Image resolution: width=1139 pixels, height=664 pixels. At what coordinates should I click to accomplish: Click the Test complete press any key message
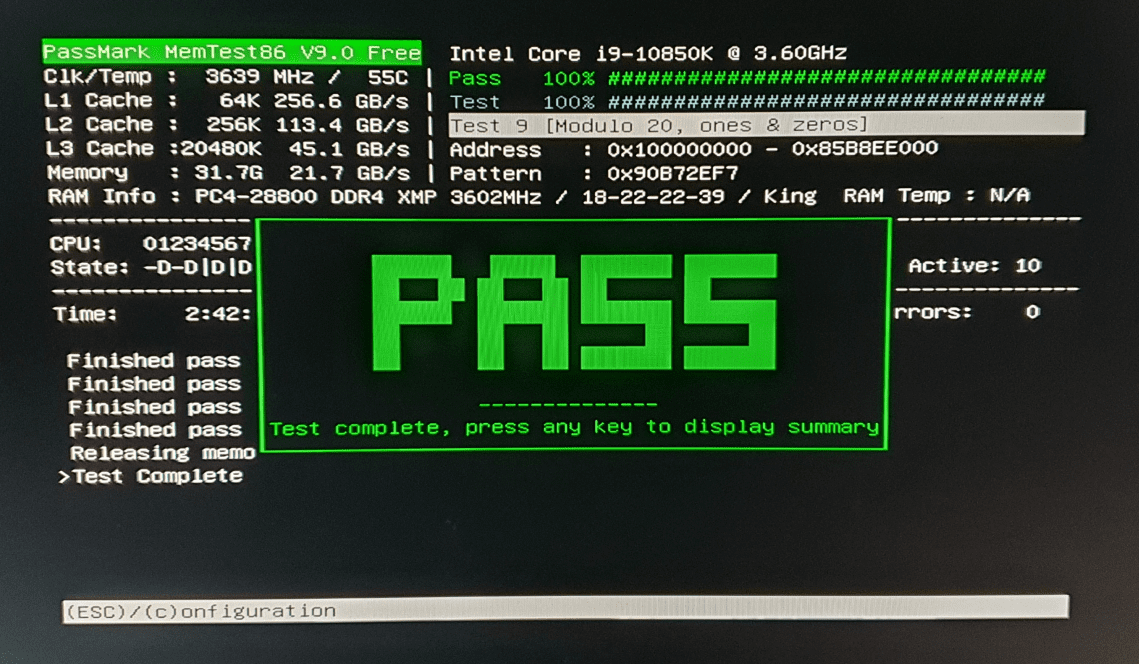(574, 427)
